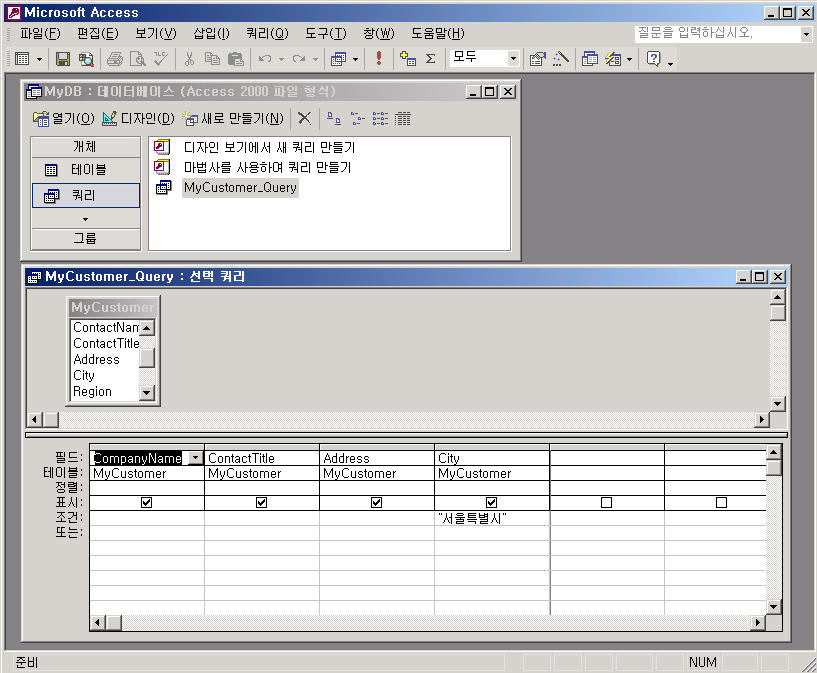
Task: Click the Build wand icon
Action: [561, 59]
